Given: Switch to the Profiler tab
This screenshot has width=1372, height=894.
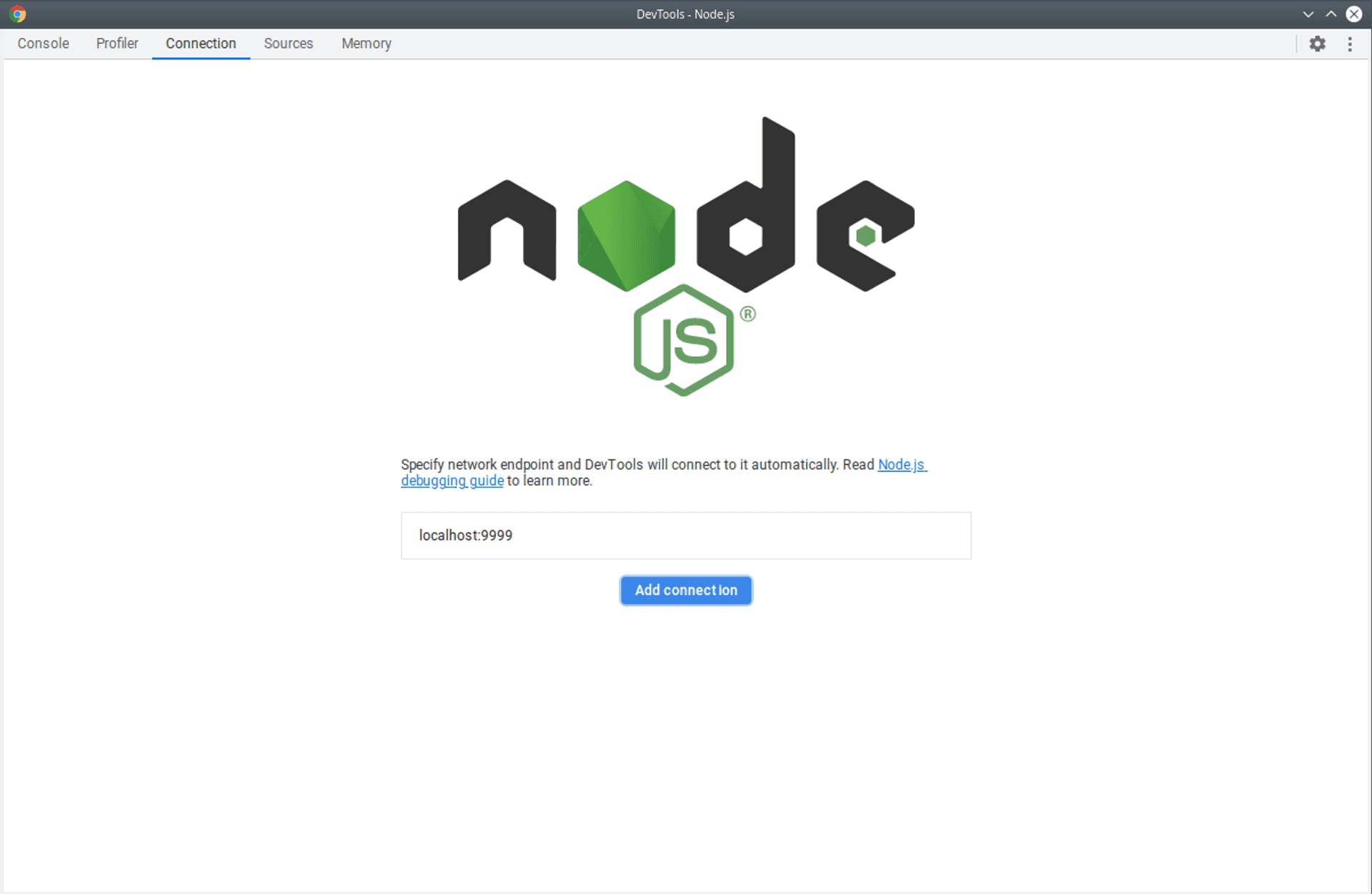Looking at the screenshot, I should pyautogui.click(x=117, y=44).
